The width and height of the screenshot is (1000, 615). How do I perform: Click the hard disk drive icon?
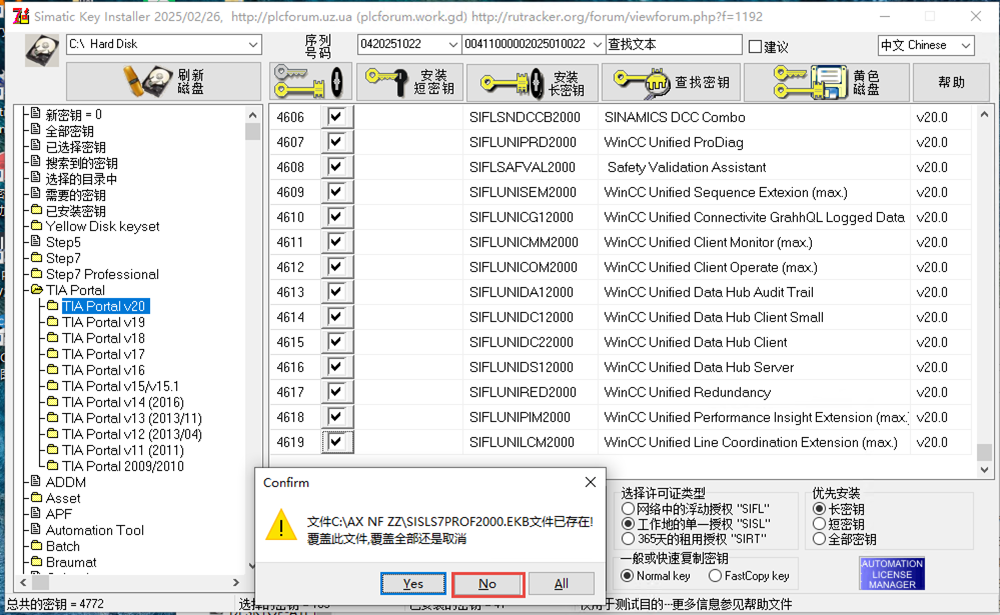click(x=41, y=50)
